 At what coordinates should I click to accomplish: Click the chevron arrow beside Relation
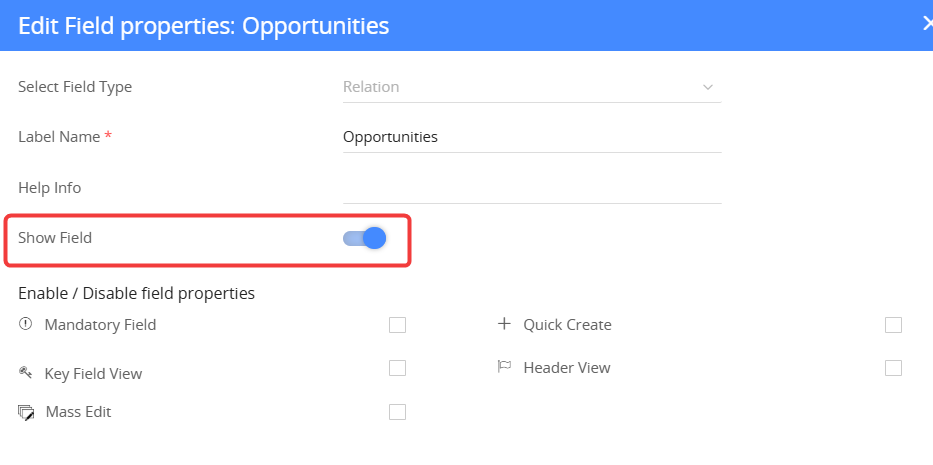click(708, 87)
